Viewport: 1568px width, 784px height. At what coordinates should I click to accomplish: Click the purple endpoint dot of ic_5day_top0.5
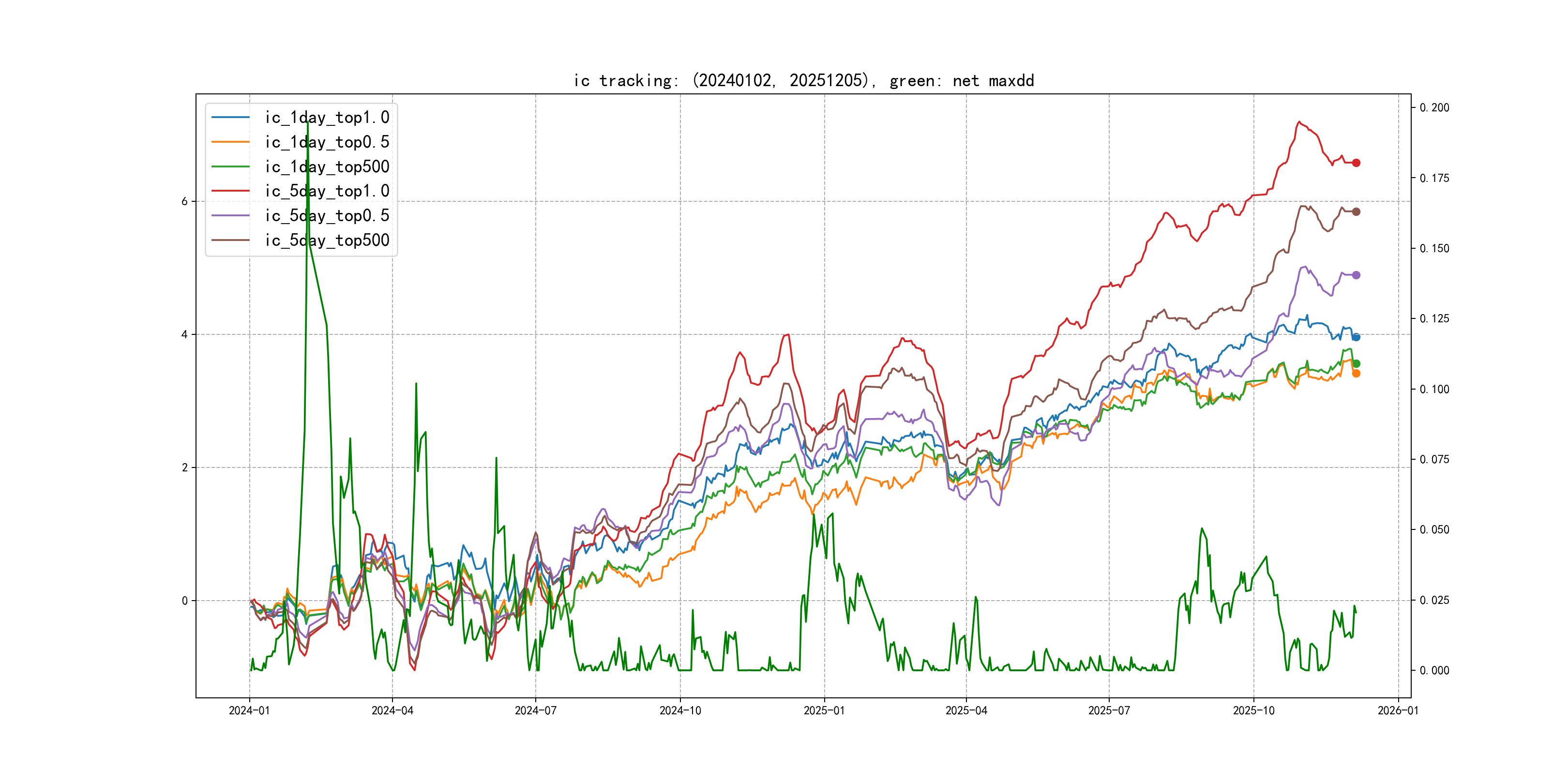coord(1356,275)
